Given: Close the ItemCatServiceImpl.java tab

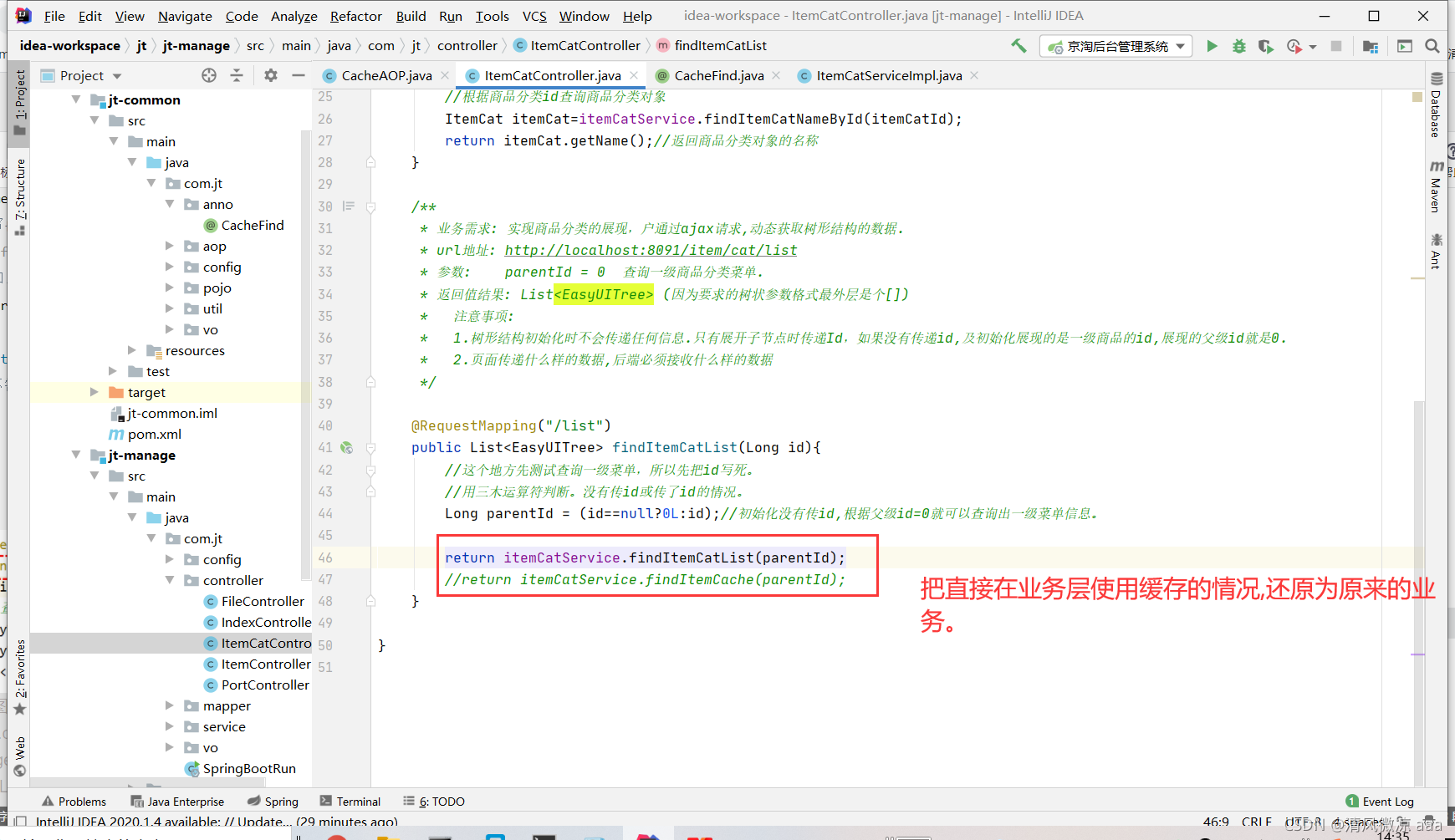Looking at the screenshot, I should 974,75.
